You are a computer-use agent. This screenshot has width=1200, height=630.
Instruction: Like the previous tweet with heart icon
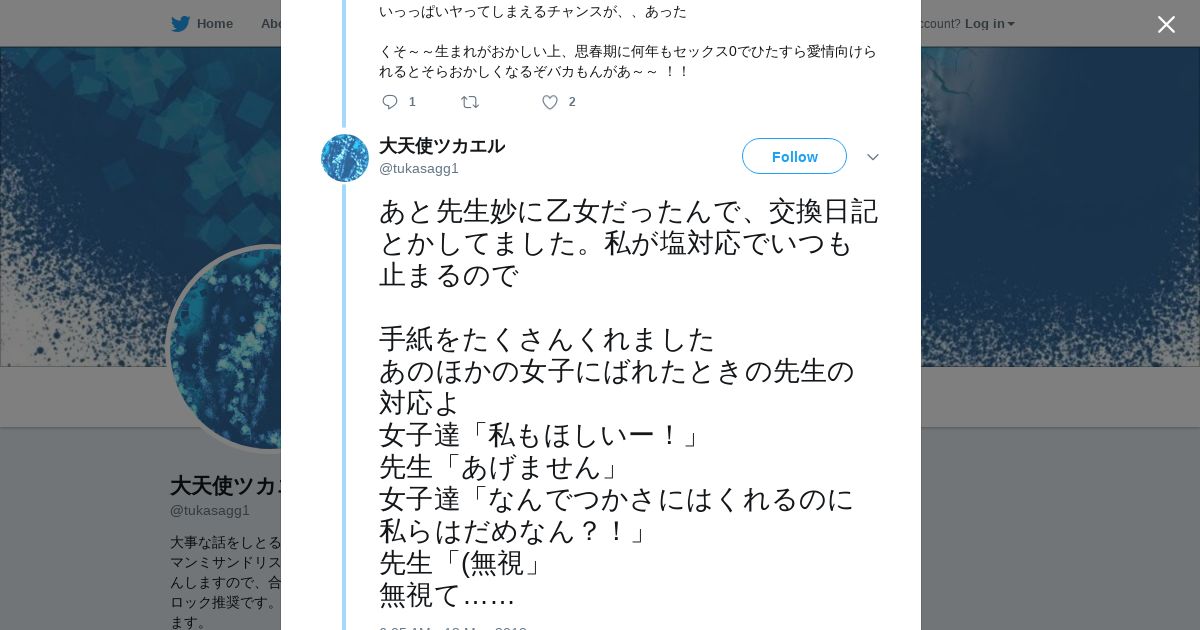(550, 102)
